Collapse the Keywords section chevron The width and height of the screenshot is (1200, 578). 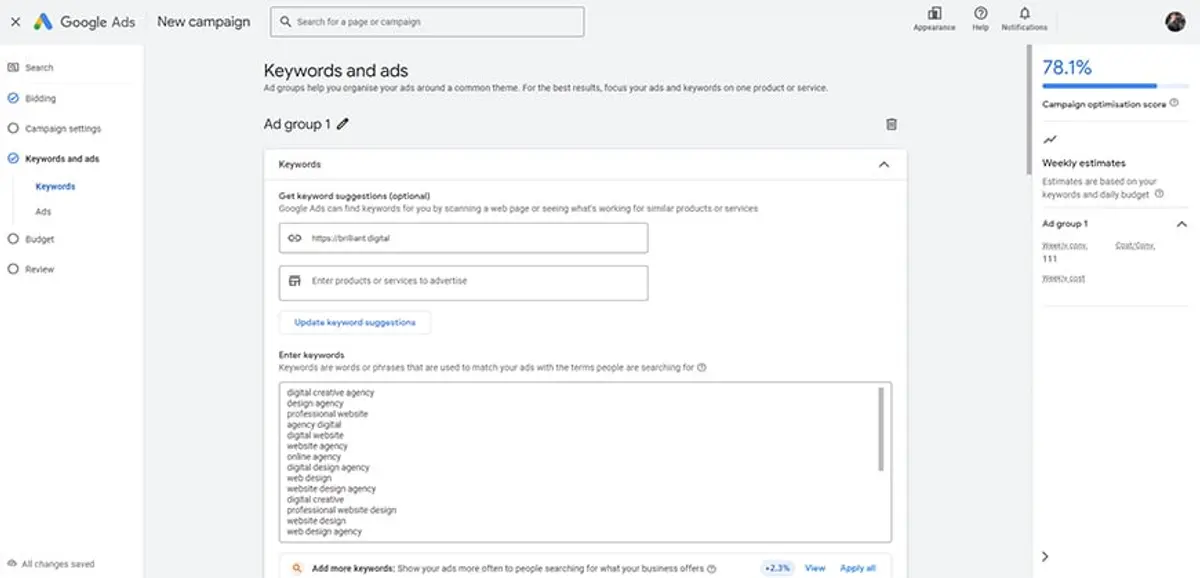883,163
